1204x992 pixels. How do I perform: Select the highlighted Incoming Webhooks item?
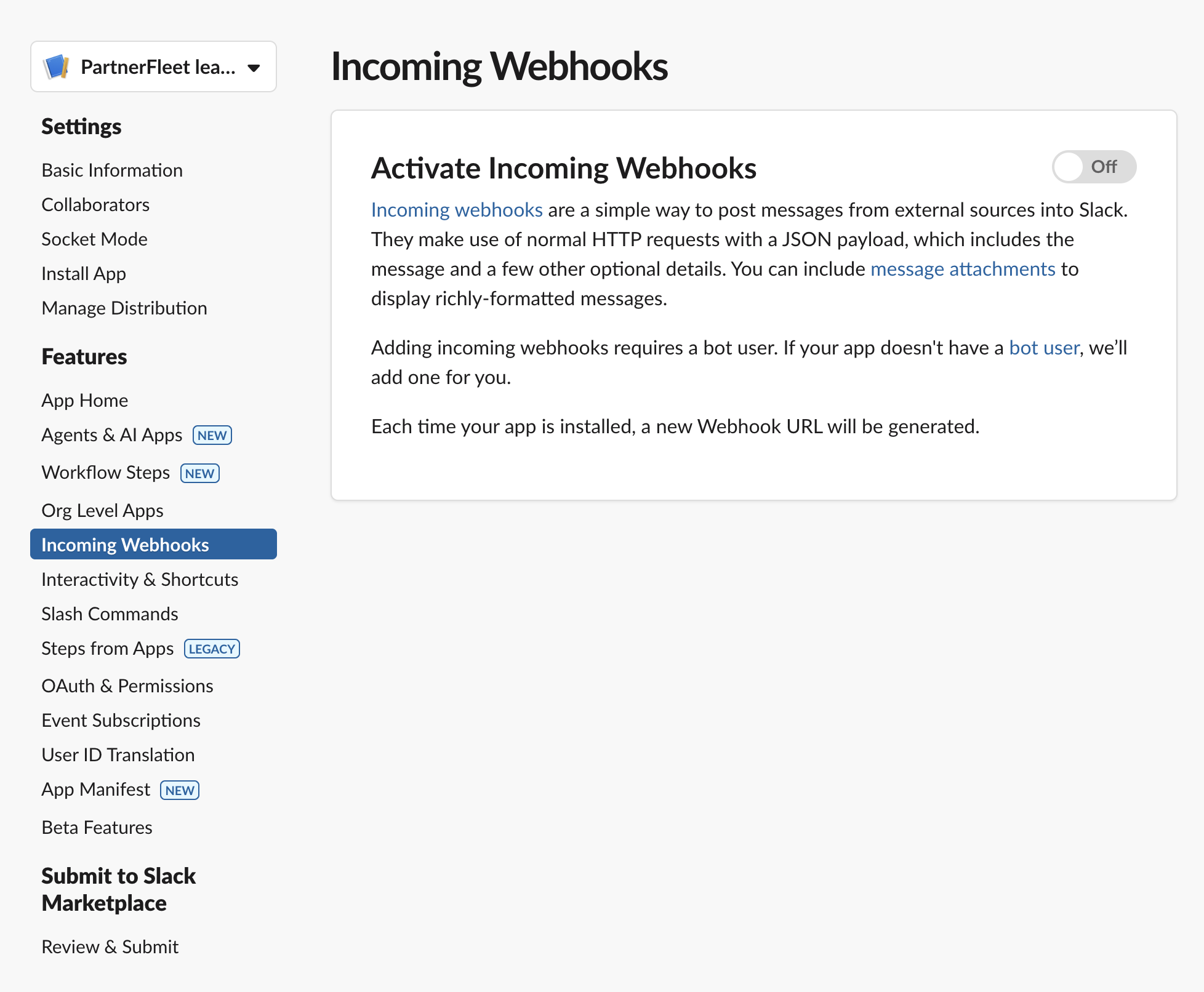tap(153, 544)
